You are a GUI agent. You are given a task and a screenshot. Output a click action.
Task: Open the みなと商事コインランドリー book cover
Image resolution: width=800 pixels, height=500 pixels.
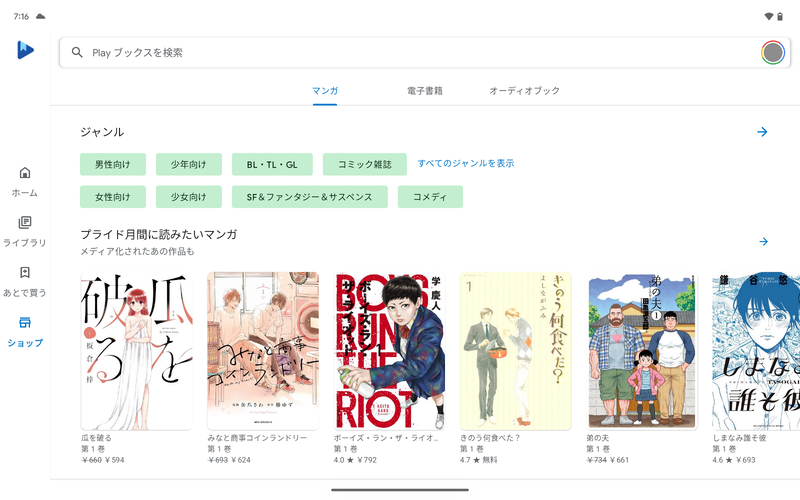(x=263, y=351)
